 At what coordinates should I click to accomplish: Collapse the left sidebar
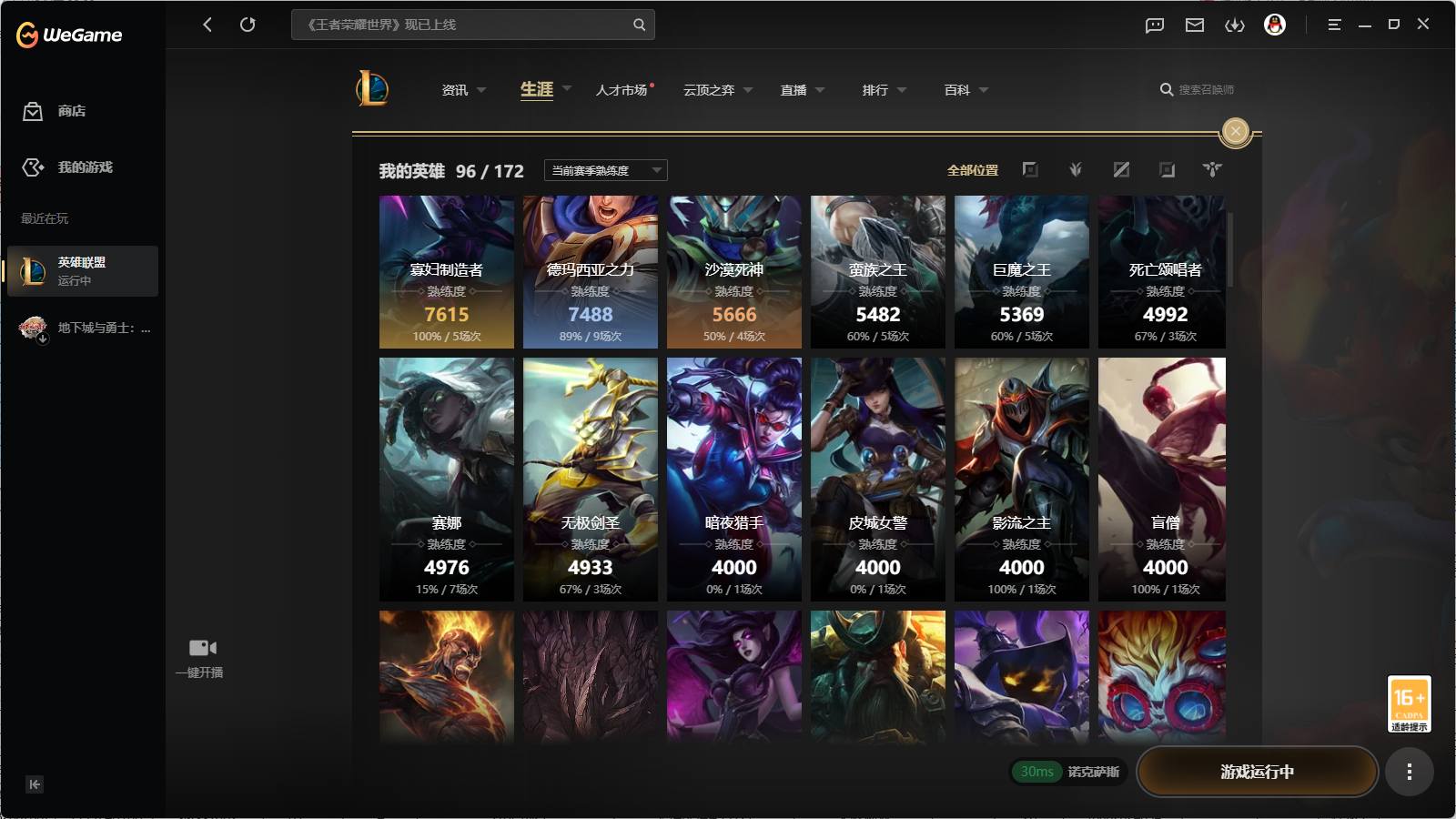[35, 784]
